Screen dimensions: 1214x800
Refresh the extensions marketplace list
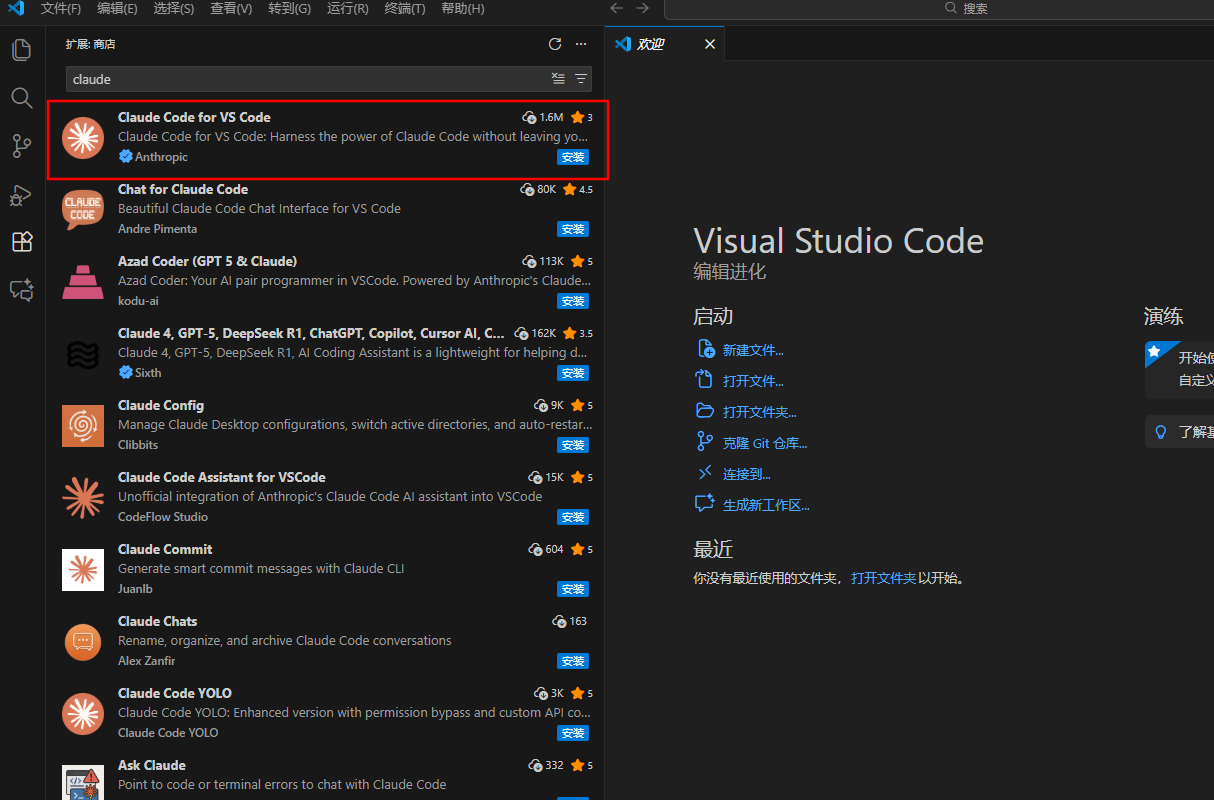555,44
